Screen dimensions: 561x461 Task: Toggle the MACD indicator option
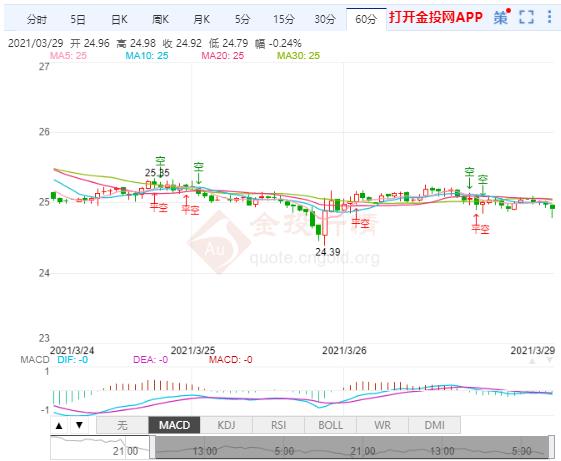tap(174, 426)
